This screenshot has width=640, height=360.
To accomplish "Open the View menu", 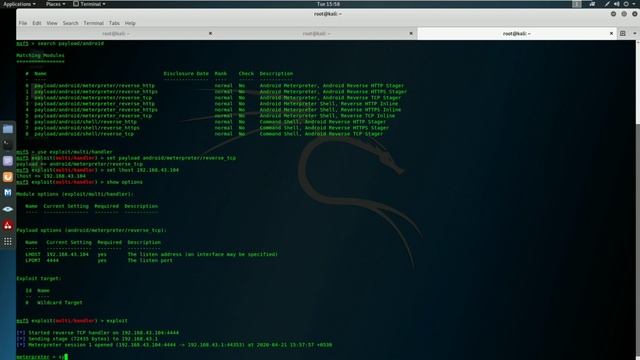I will (52, 23).
